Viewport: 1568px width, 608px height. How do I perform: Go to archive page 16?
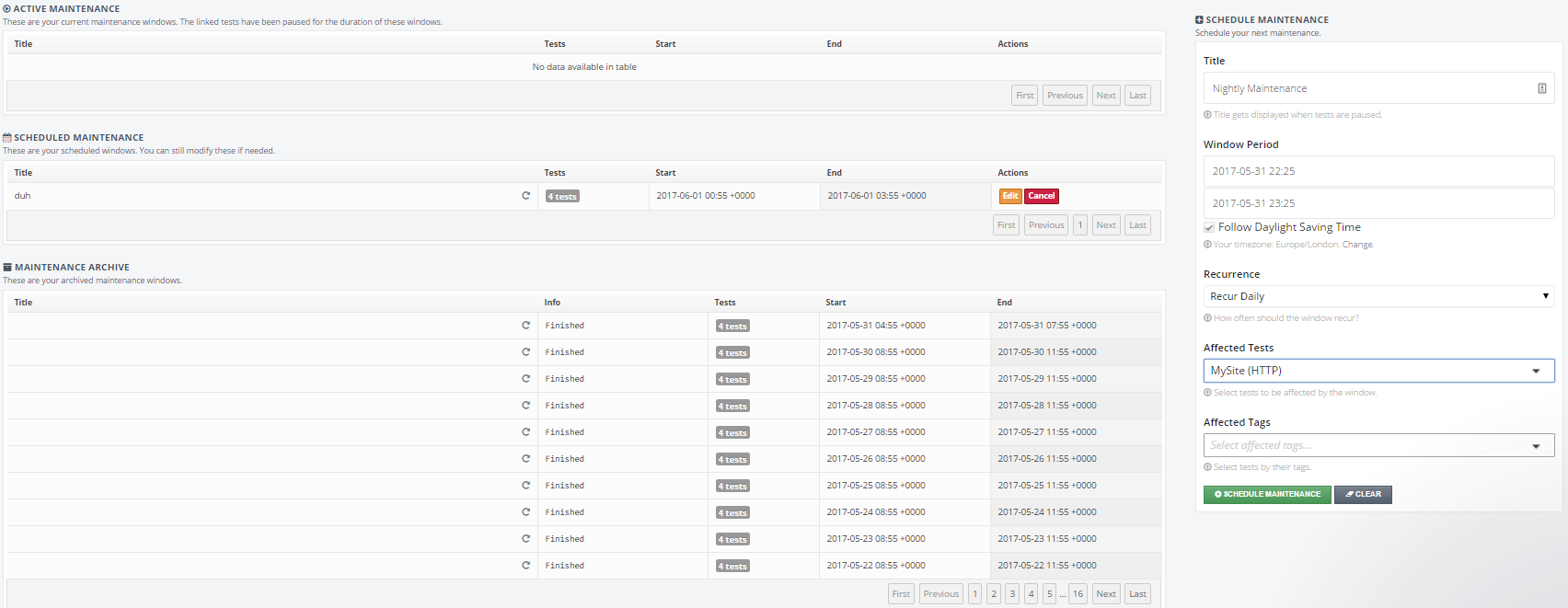click(1078, 594)
